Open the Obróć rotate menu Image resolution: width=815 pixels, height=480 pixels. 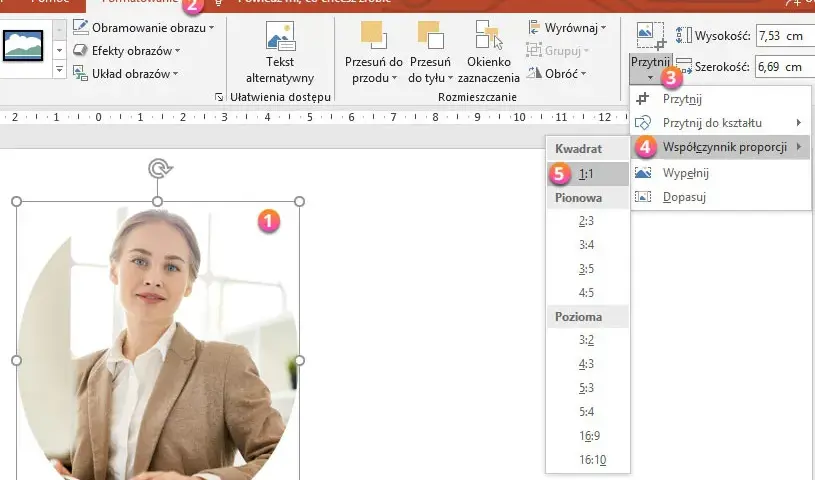point(557,74)
